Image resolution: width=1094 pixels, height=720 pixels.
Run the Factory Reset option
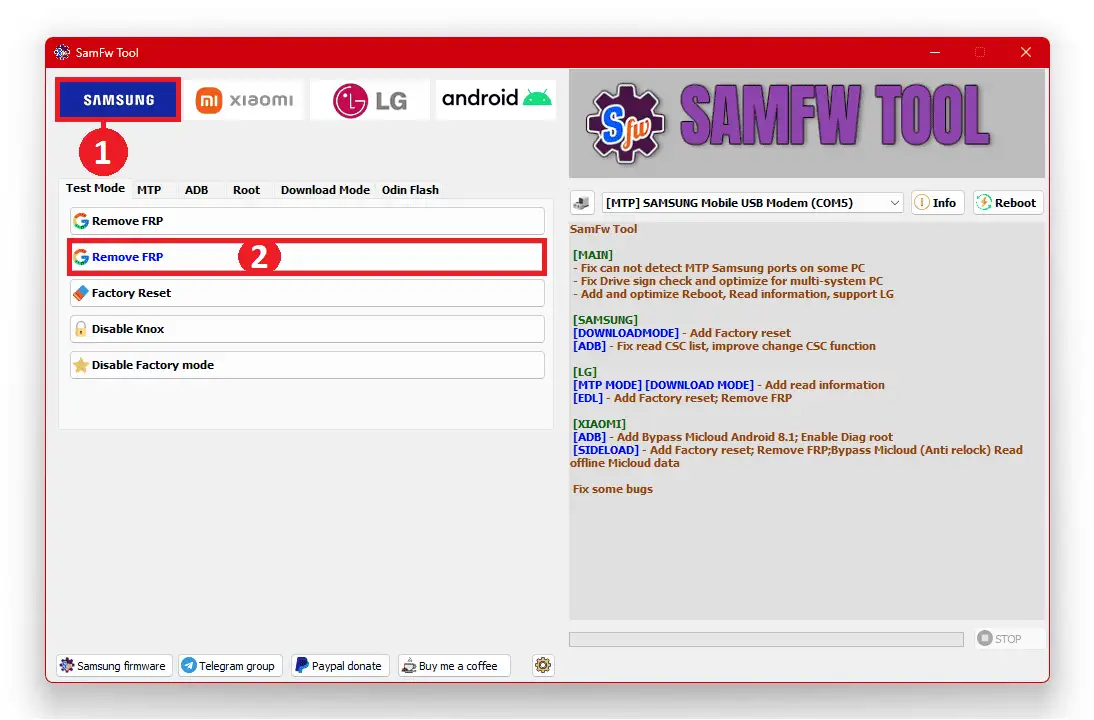tap(306, 293)
